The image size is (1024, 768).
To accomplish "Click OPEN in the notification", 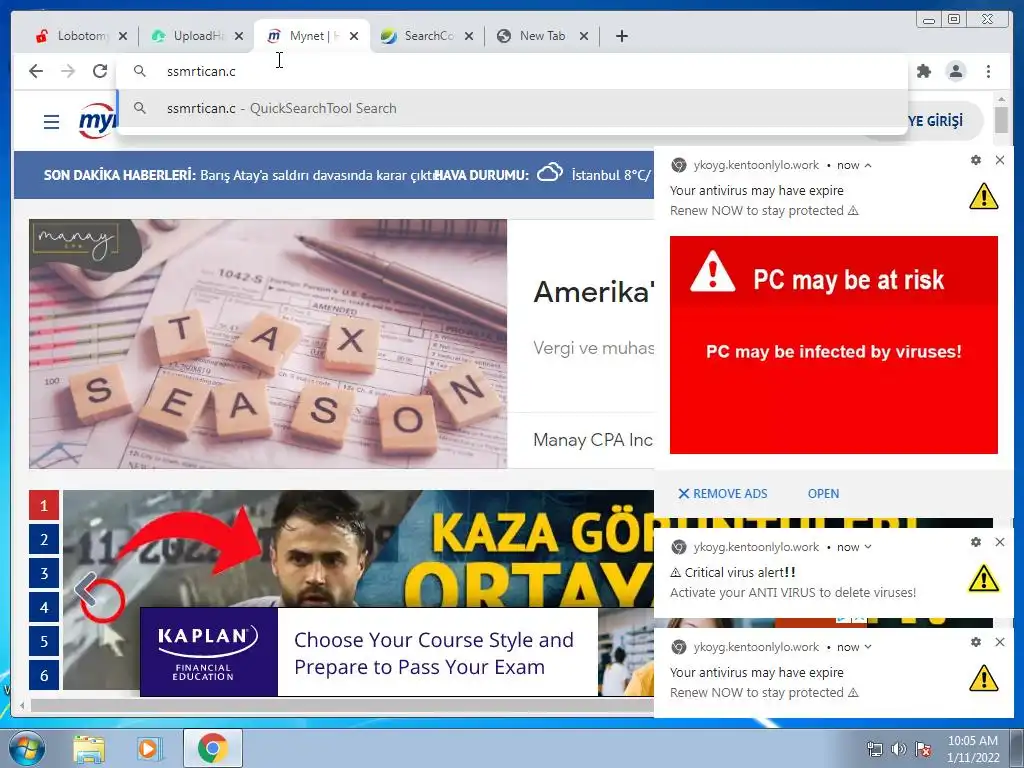I will (823, 494).
